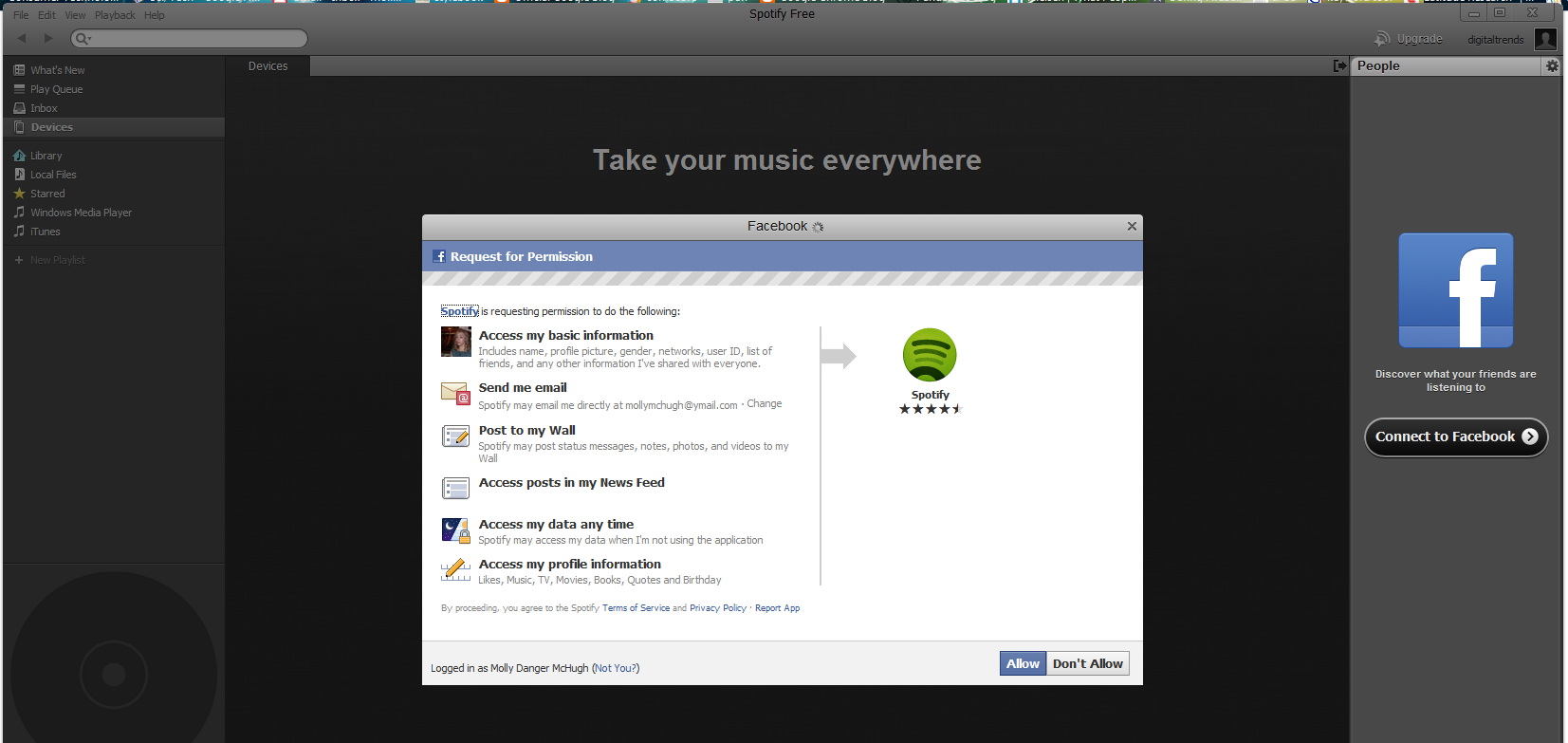Close the Facebook permission dialog
The image size is (1568, 743).
point(1132,226)
